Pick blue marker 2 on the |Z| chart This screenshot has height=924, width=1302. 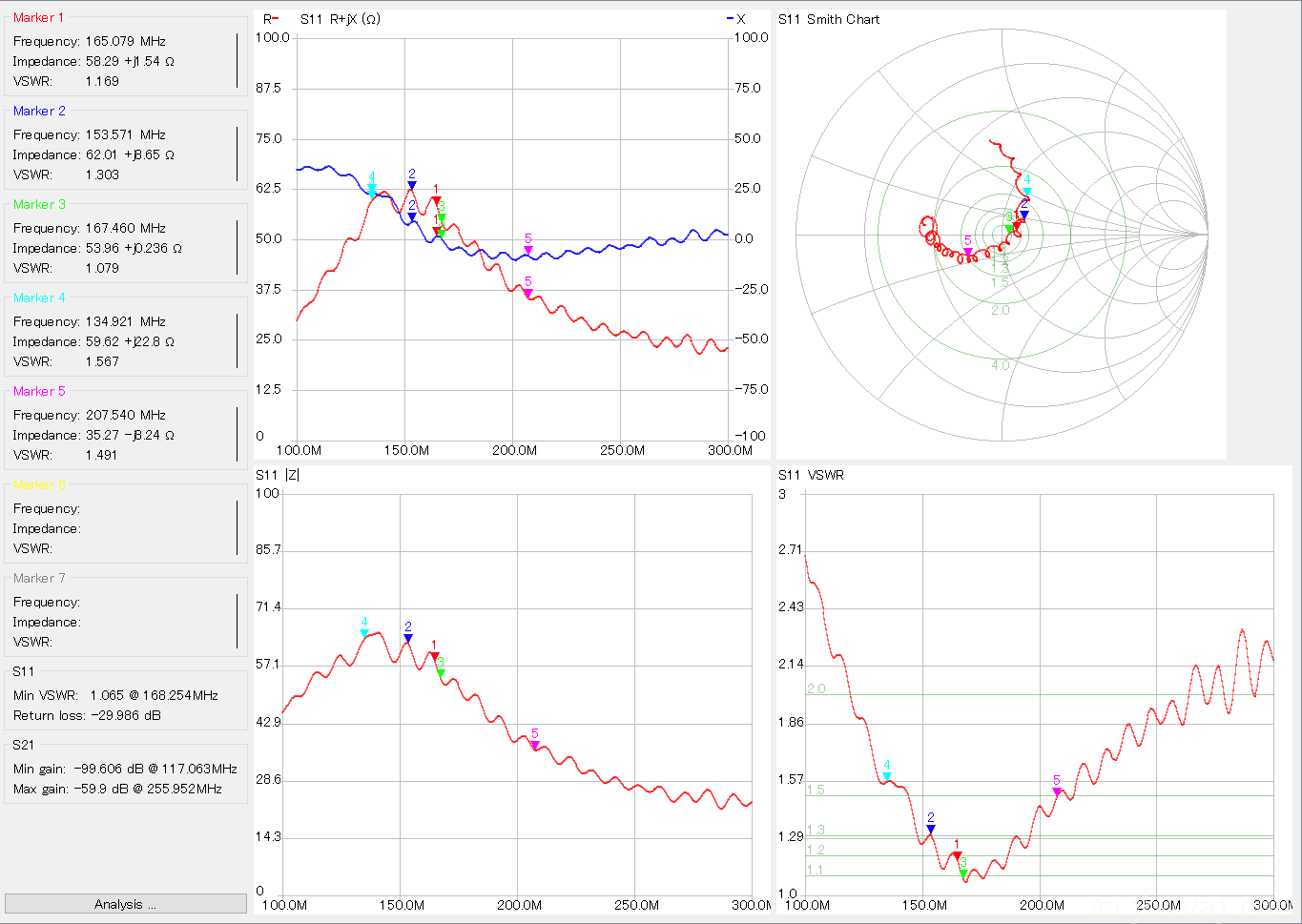(408, 638)
